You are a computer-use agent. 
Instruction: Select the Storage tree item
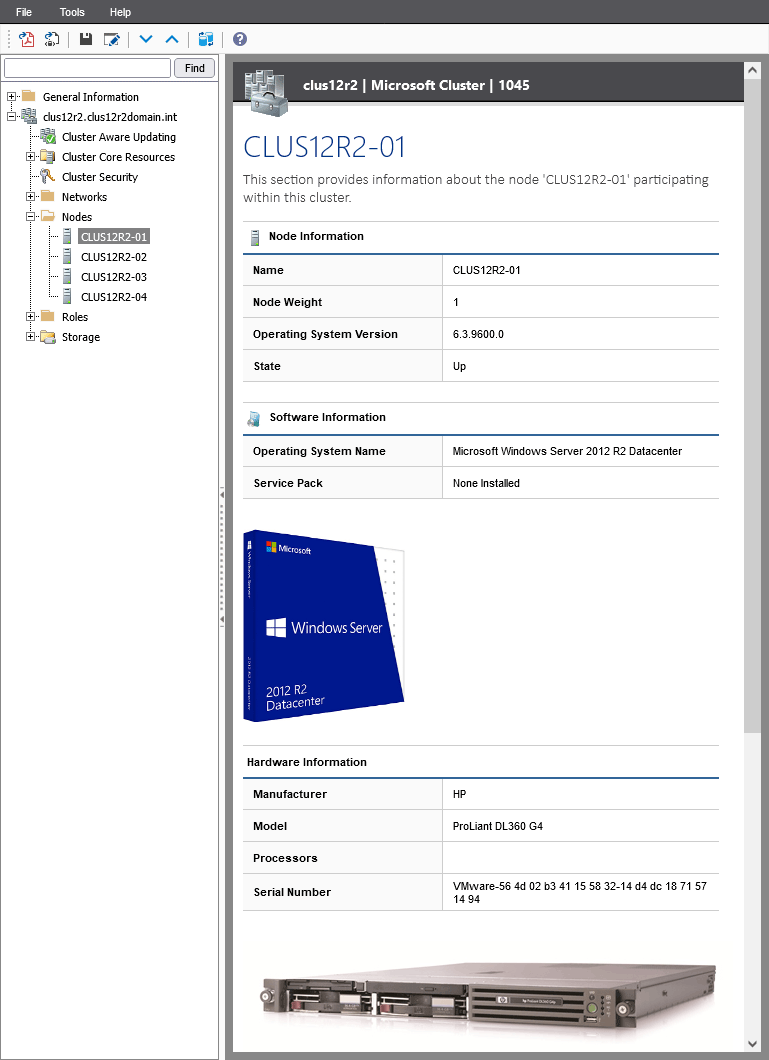tap(81, 337)
